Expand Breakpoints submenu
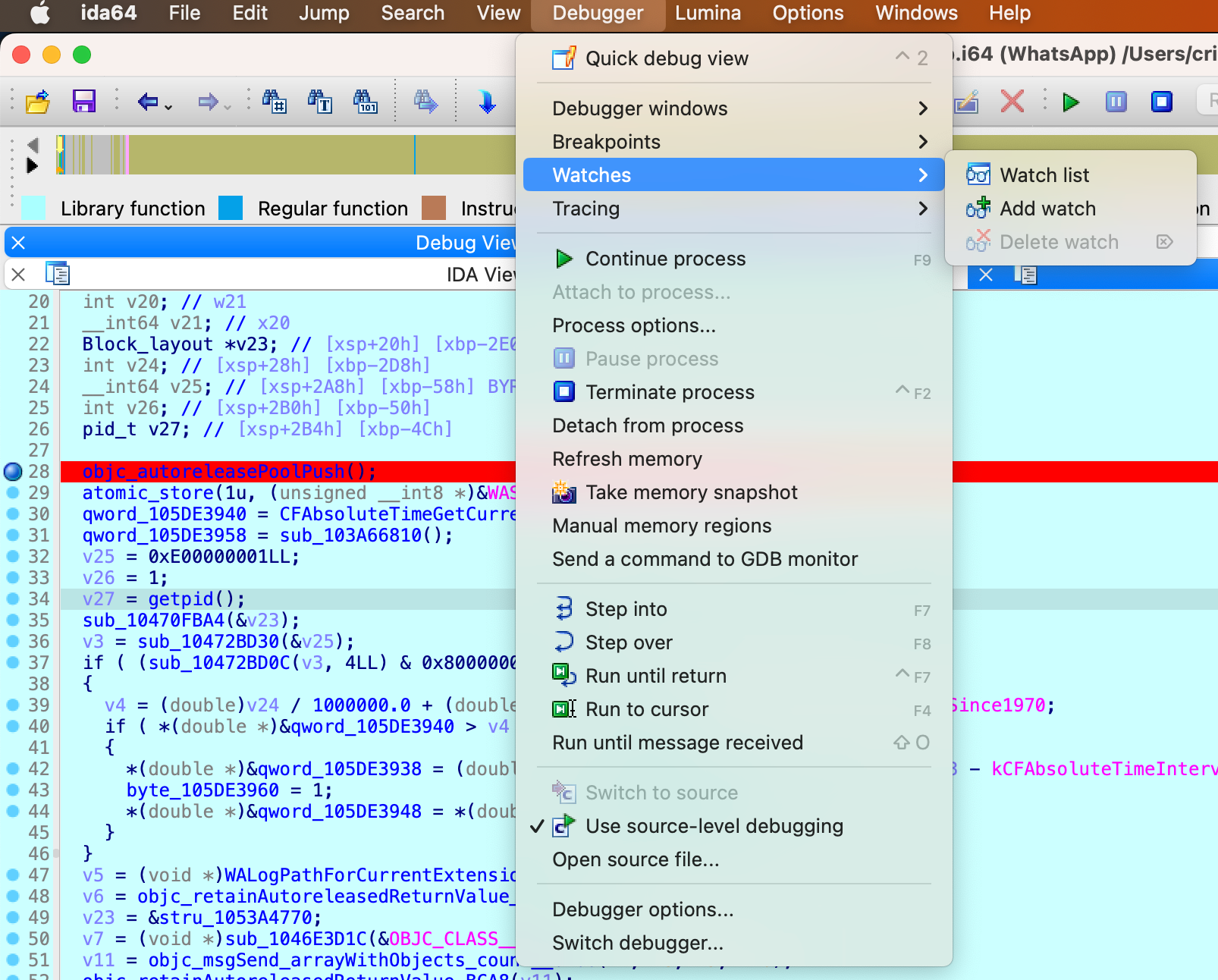Image resolution: width=1218 pixels, height=980 pixels. 734,142
